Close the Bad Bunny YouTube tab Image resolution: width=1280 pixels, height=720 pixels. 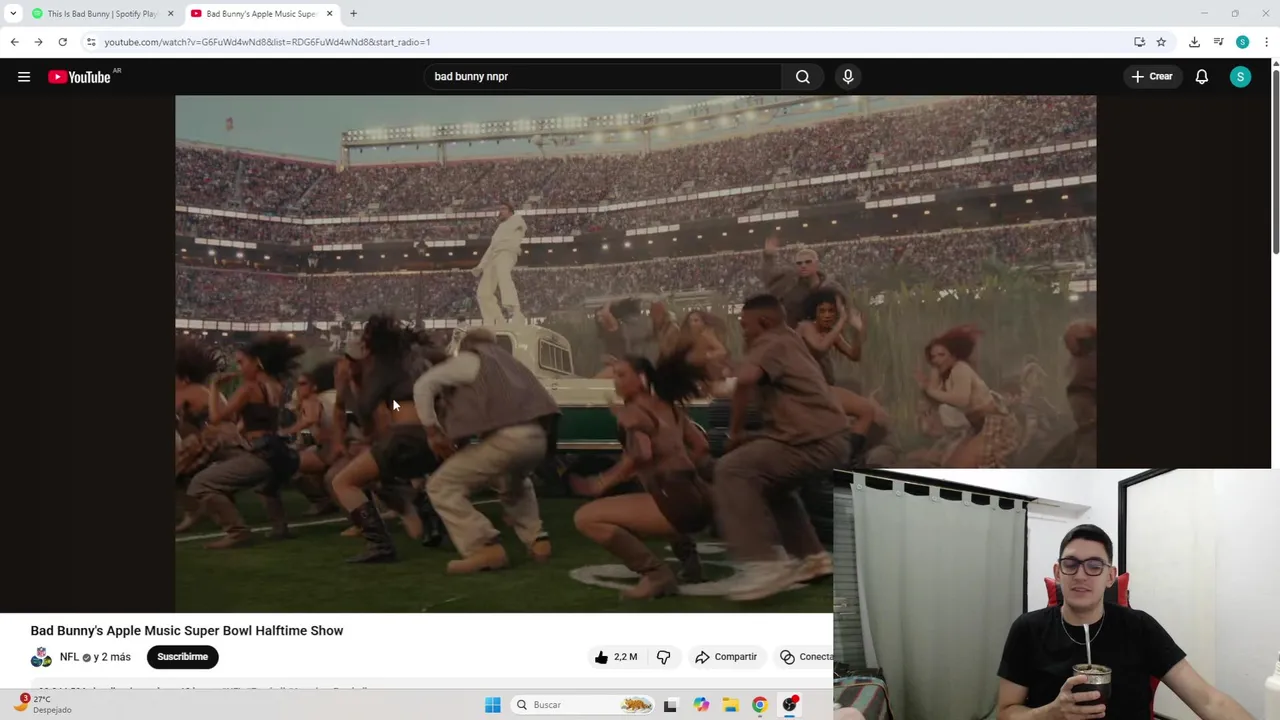point(329,14)
